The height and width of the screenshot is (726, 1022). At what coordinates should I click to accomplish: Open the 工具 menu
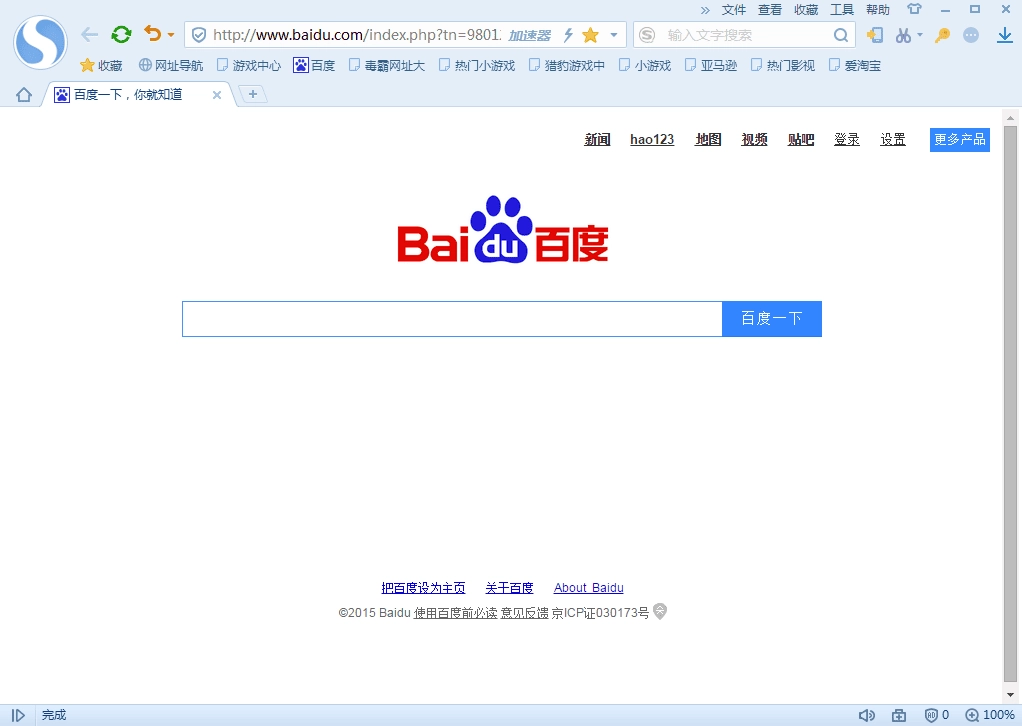pyautogui.click(x=842, y=10)
